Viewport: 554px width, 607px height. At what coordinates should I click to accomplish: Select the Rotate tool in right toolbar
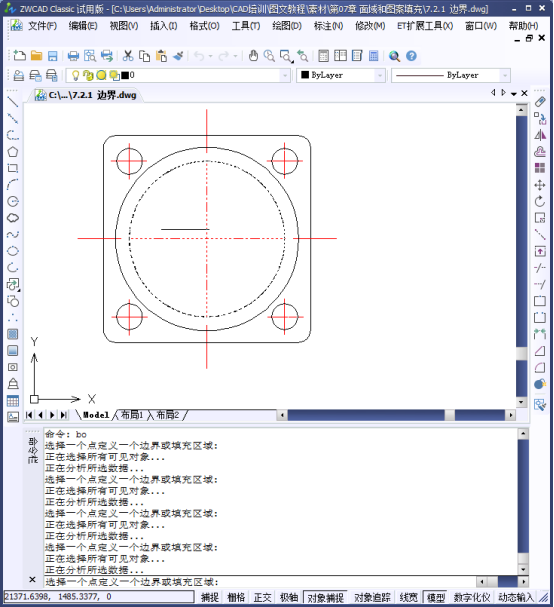[x=540, y=201]
